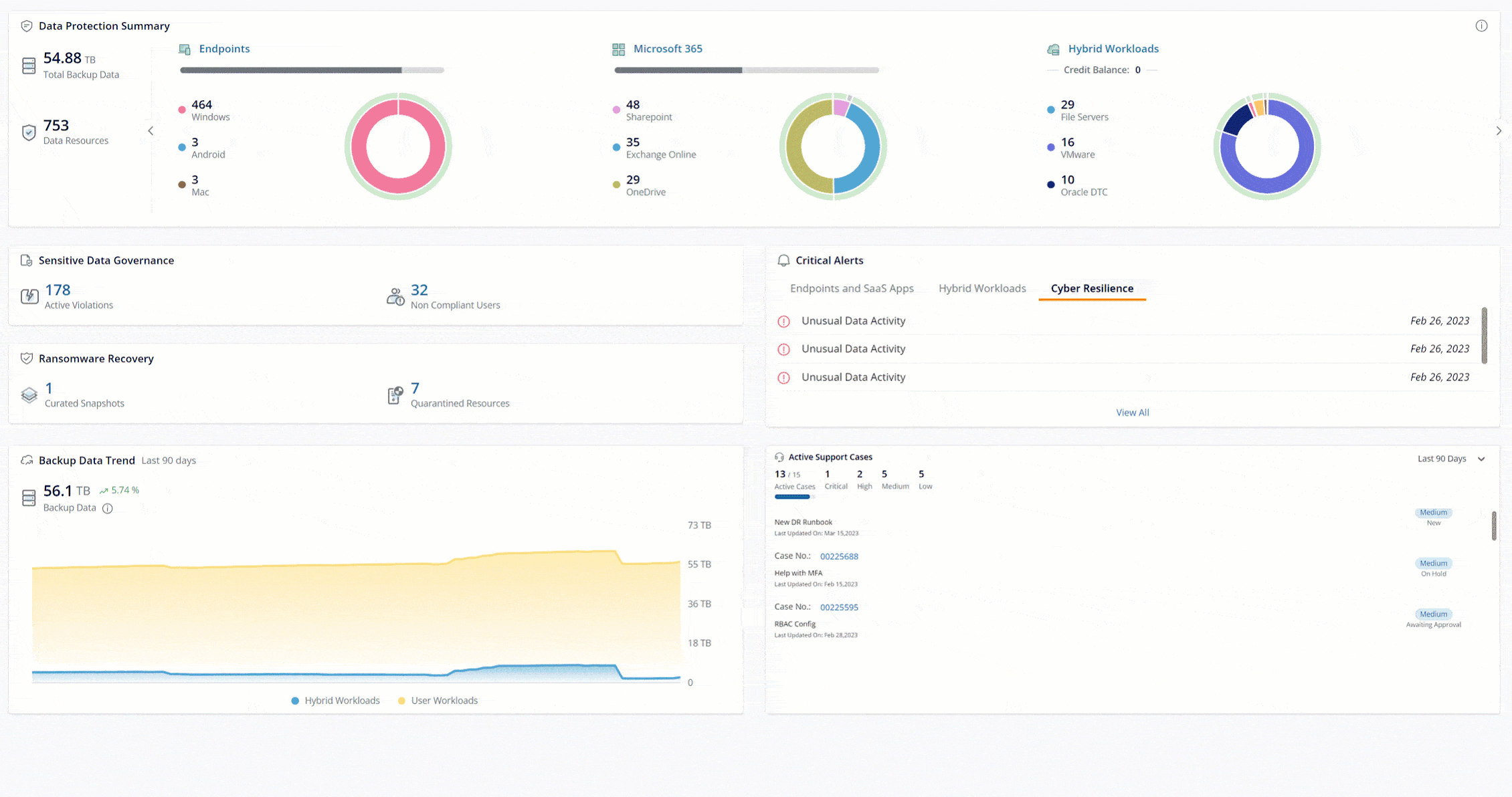Click the Non Compliant Users icon

(395, 297)
